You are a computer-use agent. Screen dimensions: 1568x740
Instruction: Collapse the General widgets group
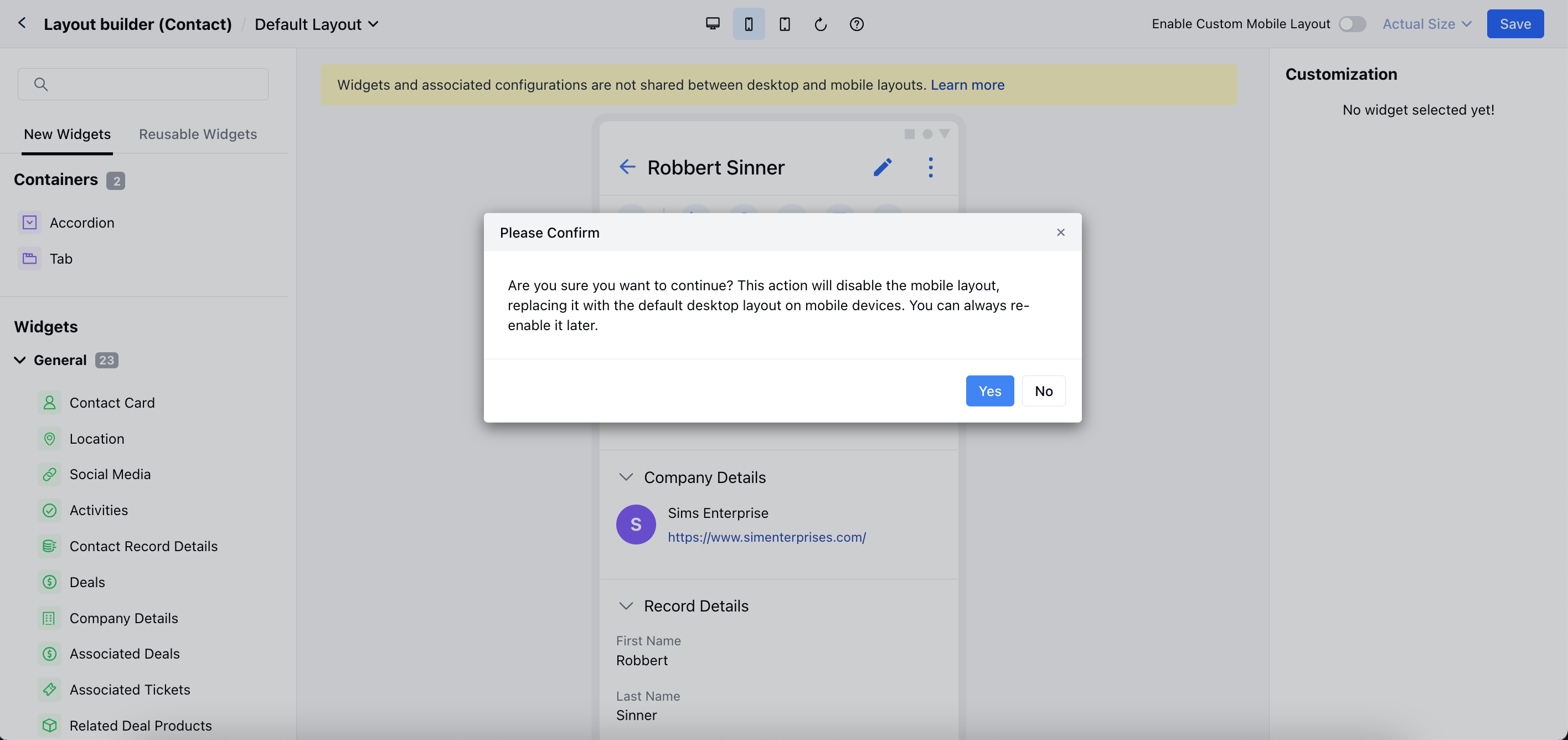(x=20, y=360)
